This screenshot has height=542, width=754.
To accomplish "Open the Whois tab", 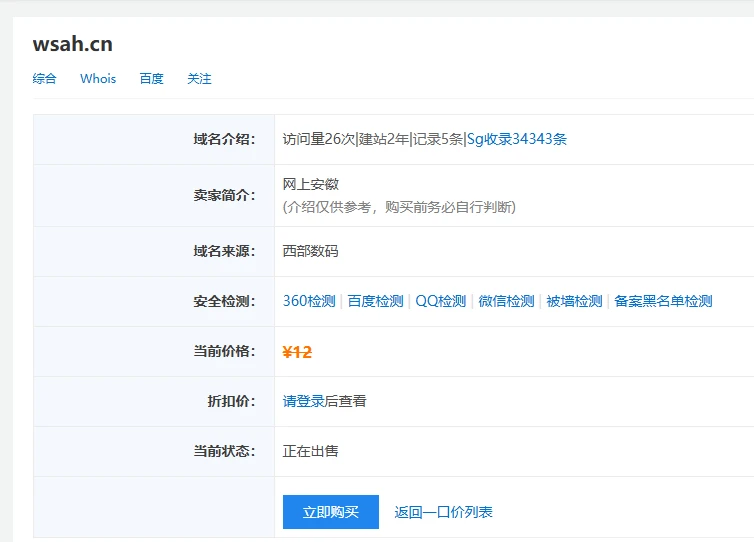I will pyautogui.click(x=98, y=79).
